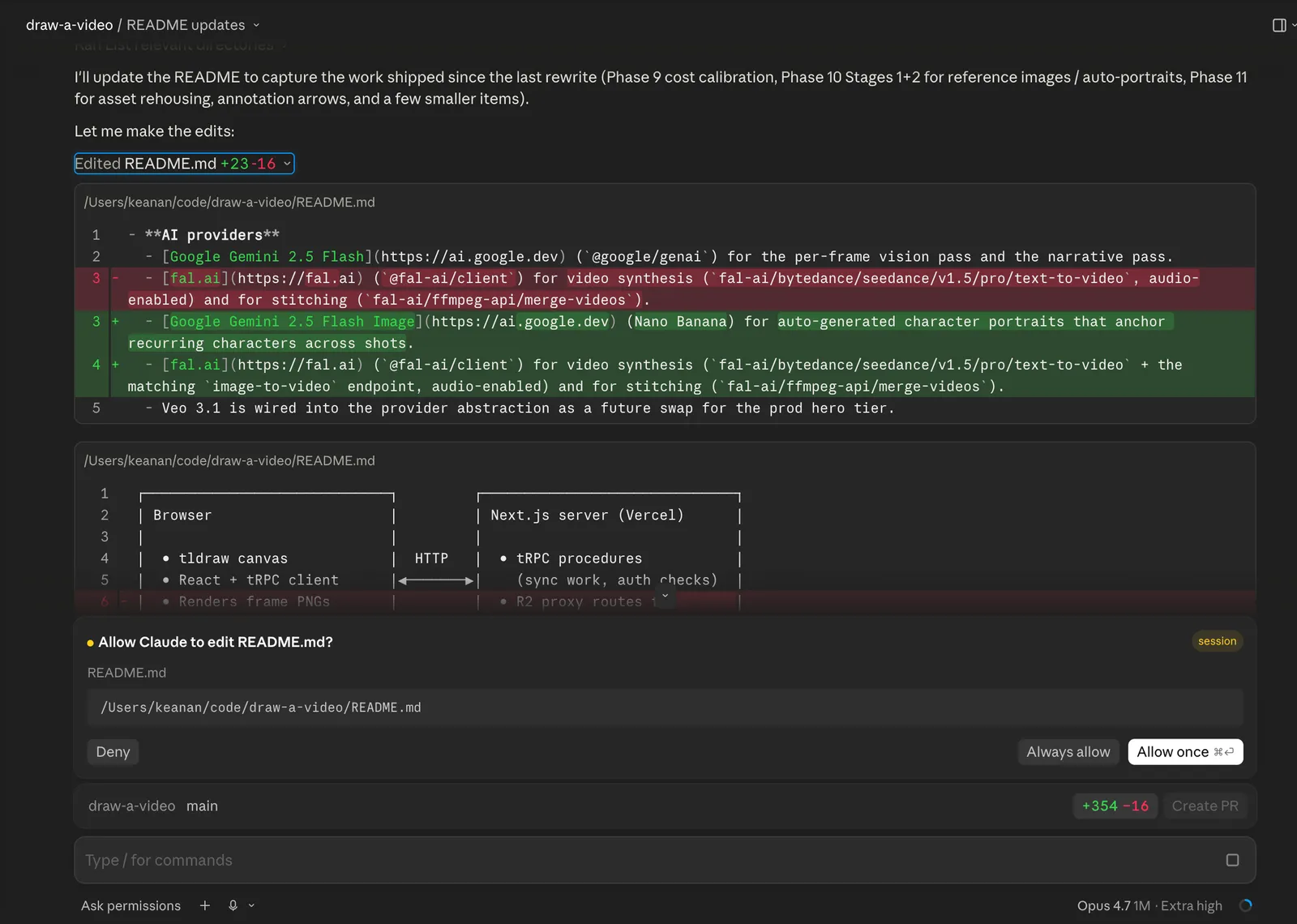The height and width of the screenshot is (924, 1297).
Task: Click the second diff file path header
Action: point(229,460)
